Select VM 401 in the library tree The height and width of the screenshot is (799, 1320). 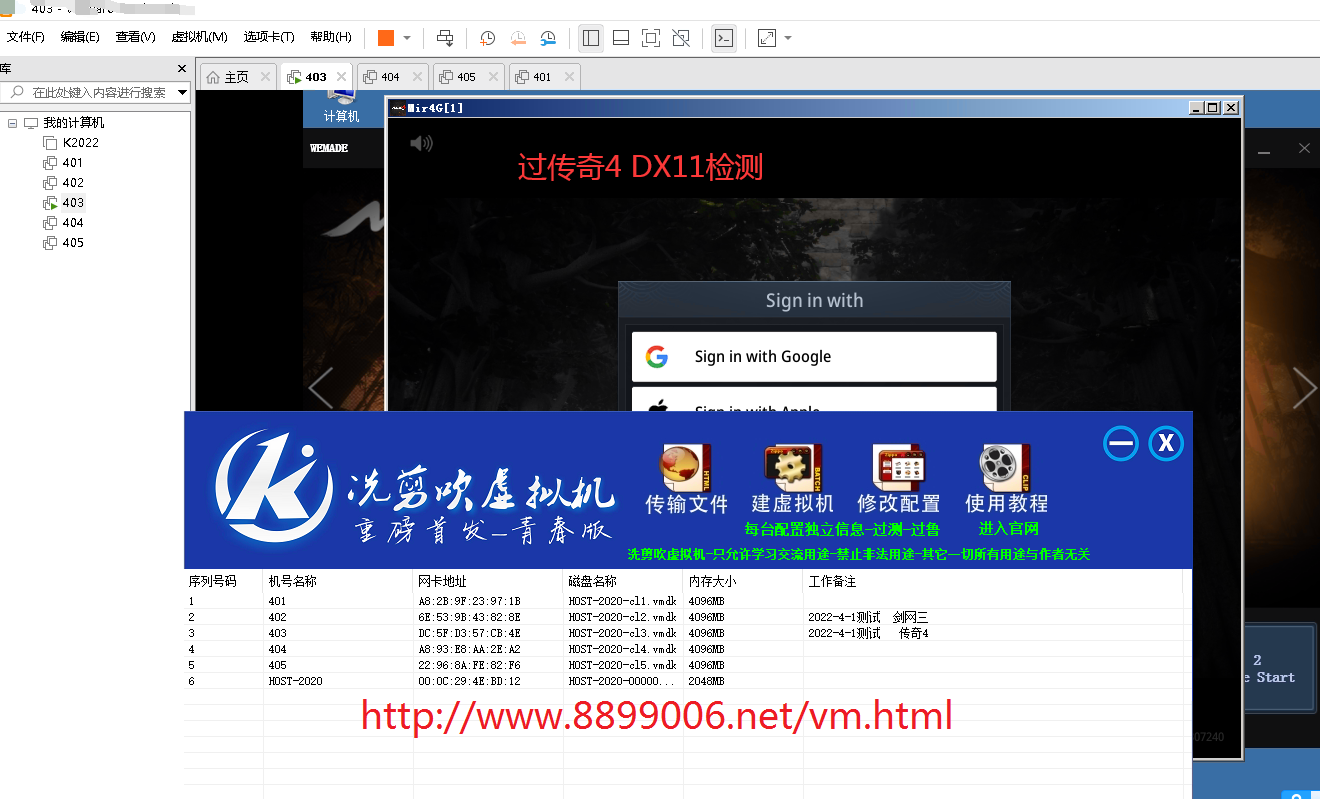pos(64,163)
